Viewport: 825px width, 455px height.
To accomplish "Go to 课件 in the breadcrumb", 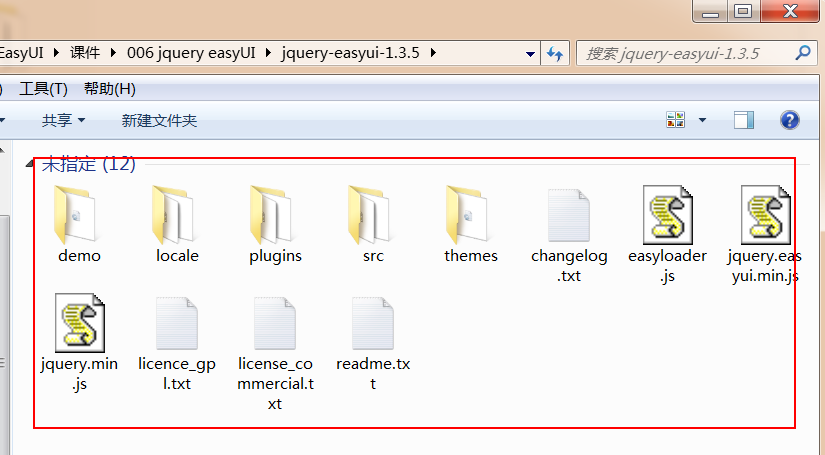I will [x=85, y=53].
